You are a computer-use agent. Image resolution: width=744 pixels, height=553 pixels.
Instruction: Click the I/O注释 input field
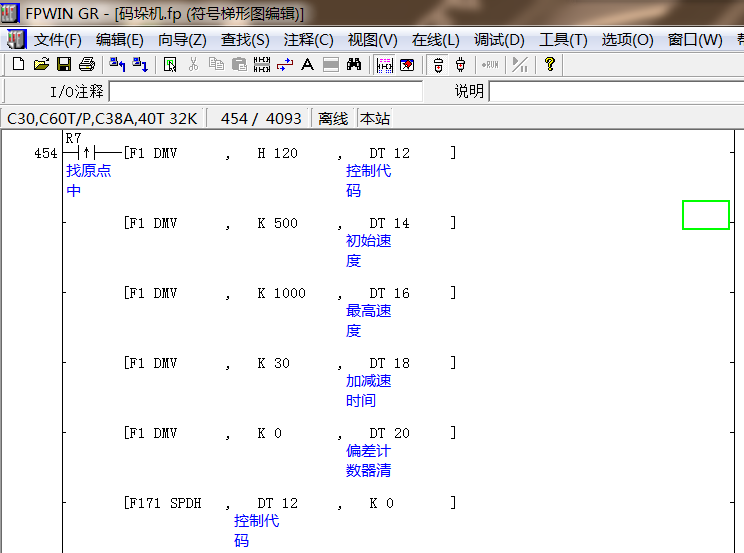pyautogui.click(x=265, y=92)
